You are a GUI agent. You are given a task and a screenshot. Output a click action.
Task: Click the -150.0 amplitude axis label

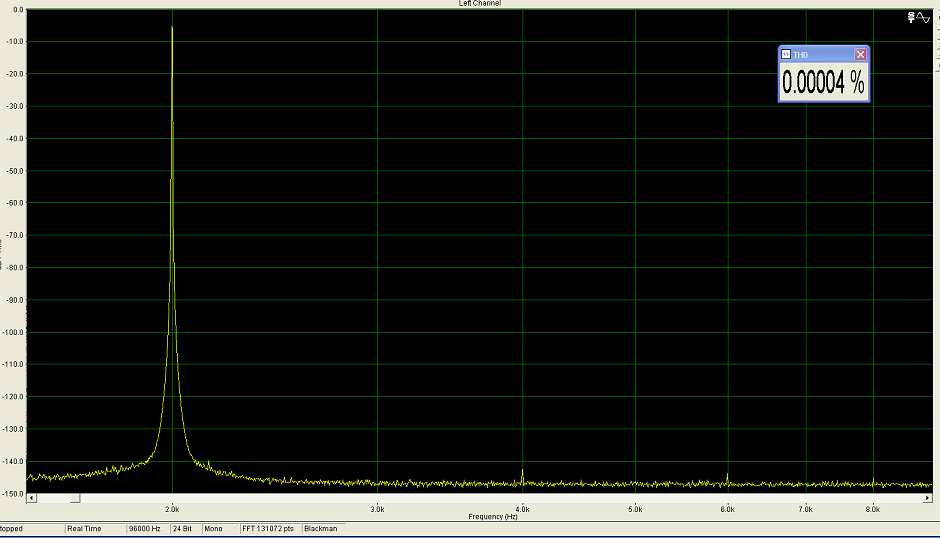13,494
